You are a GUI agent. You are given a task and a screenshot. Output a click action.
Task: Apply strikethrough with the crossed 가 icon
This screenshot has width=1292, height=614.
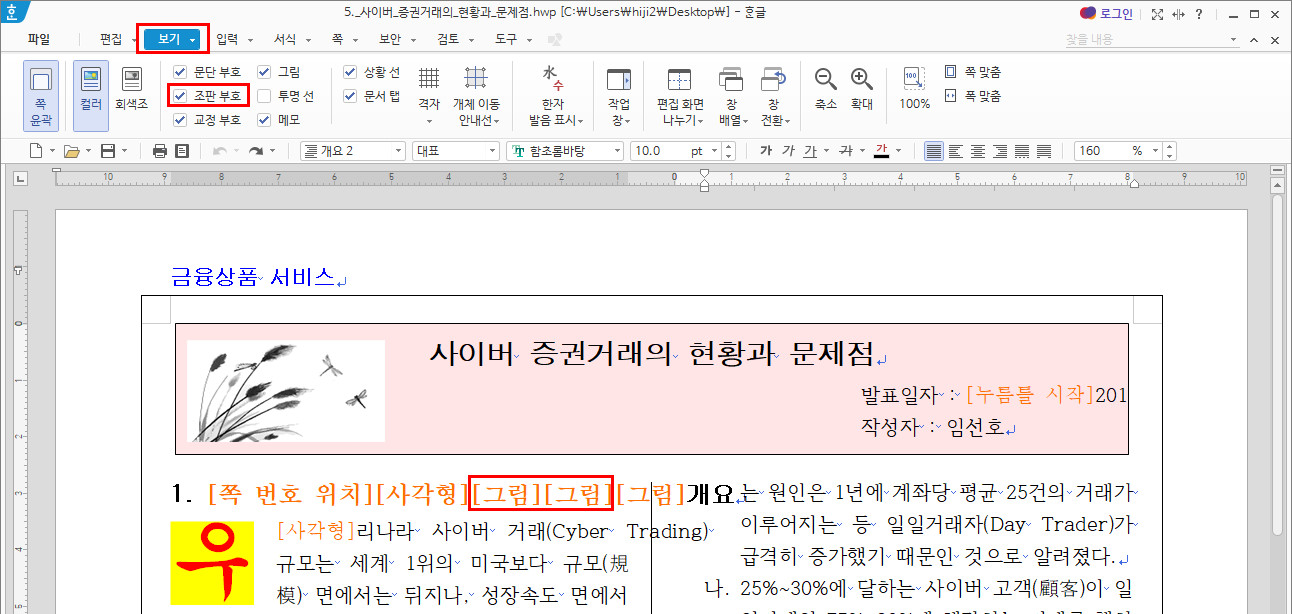(x=845, y=151)
